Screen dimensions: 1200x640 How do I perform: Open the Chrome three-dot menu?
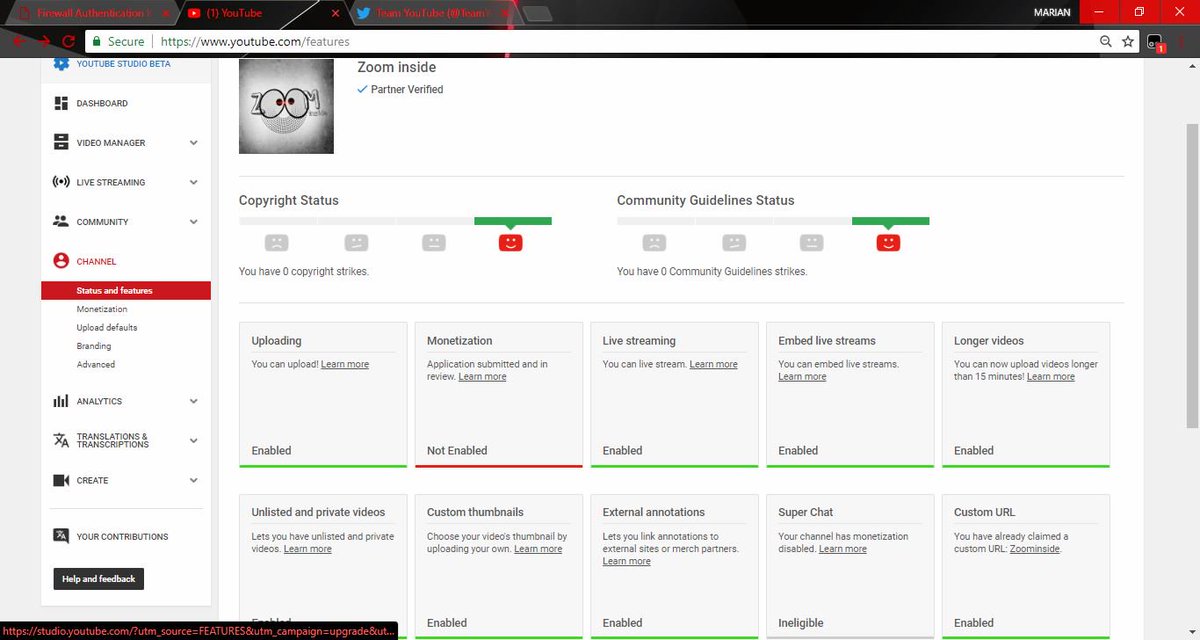pos(1183,42)
